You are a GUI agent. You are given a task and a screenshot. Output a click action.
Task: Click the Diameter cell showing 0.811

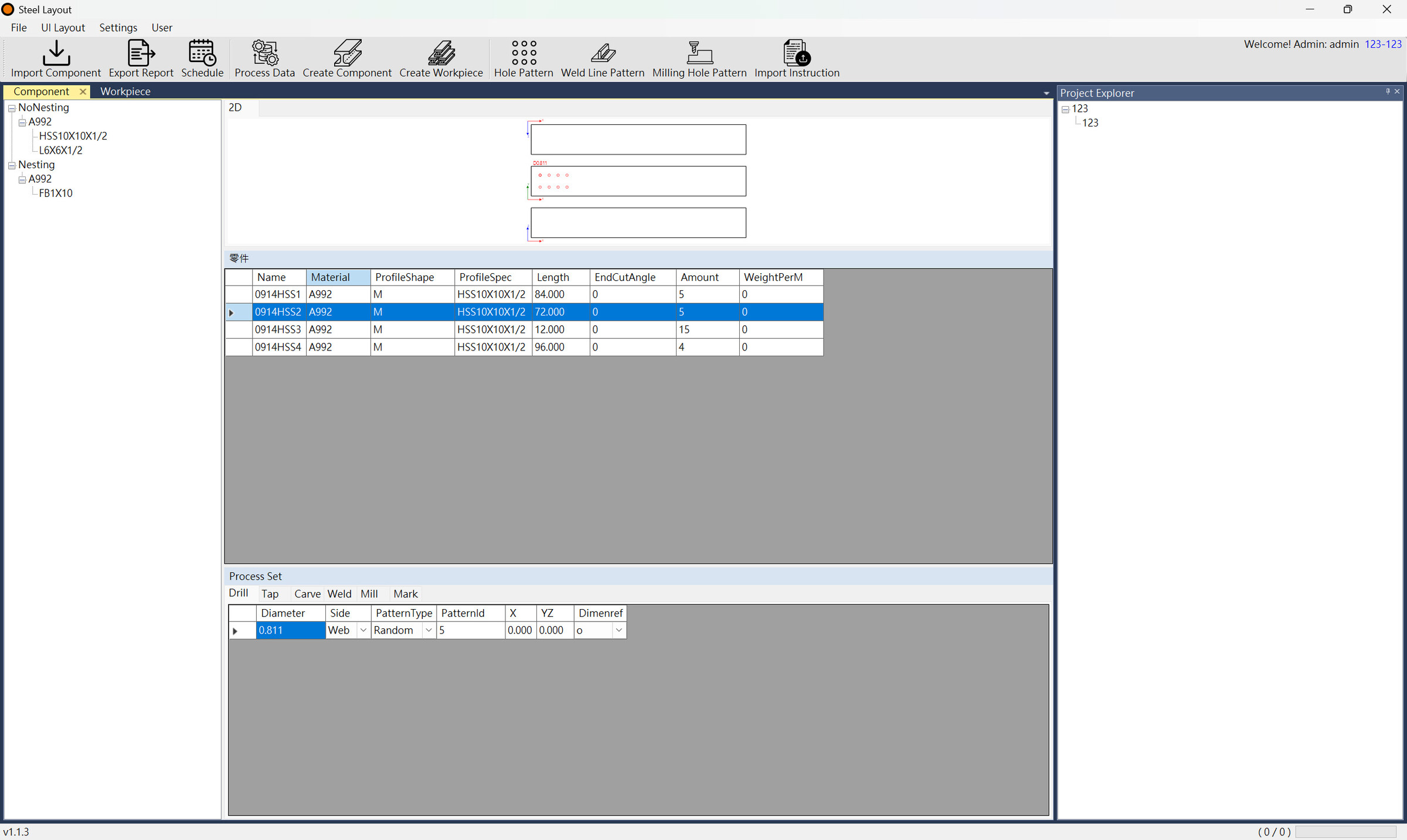click(x=290, y=630)
